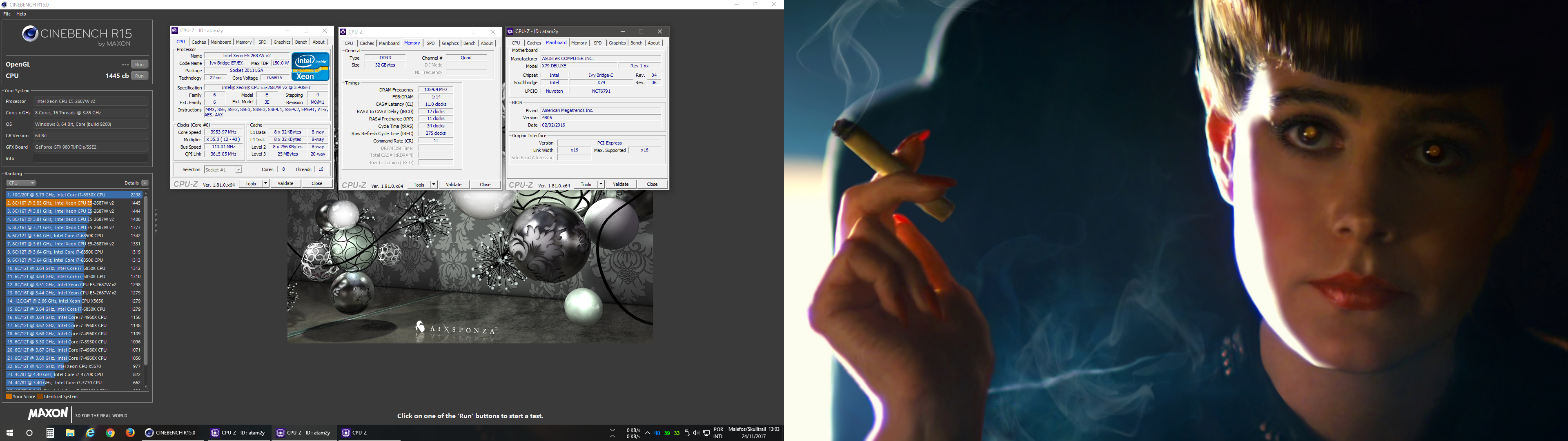The width and height of the screenshot is (1568, 441).
Task: Click the motherboard model X79-DELUXE field
Action: [x=578, y=66]
